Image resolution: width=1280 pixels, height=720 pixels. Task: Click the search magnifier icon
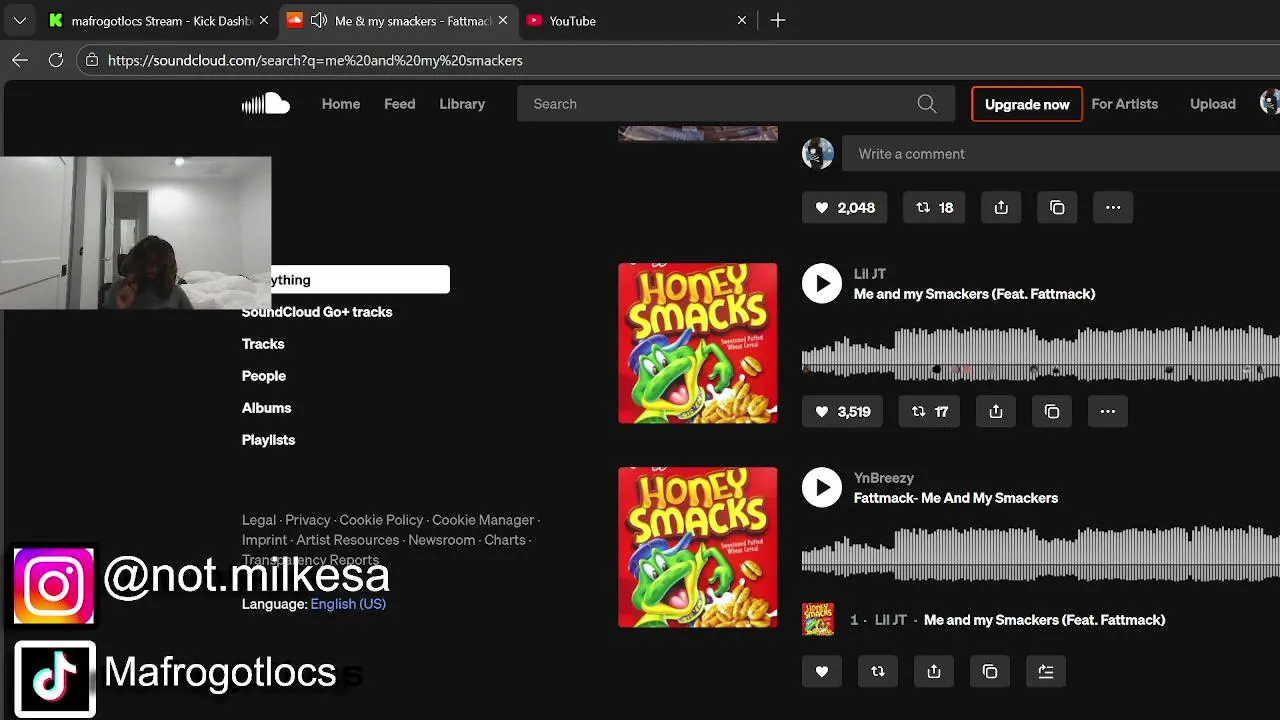[927, 104]
